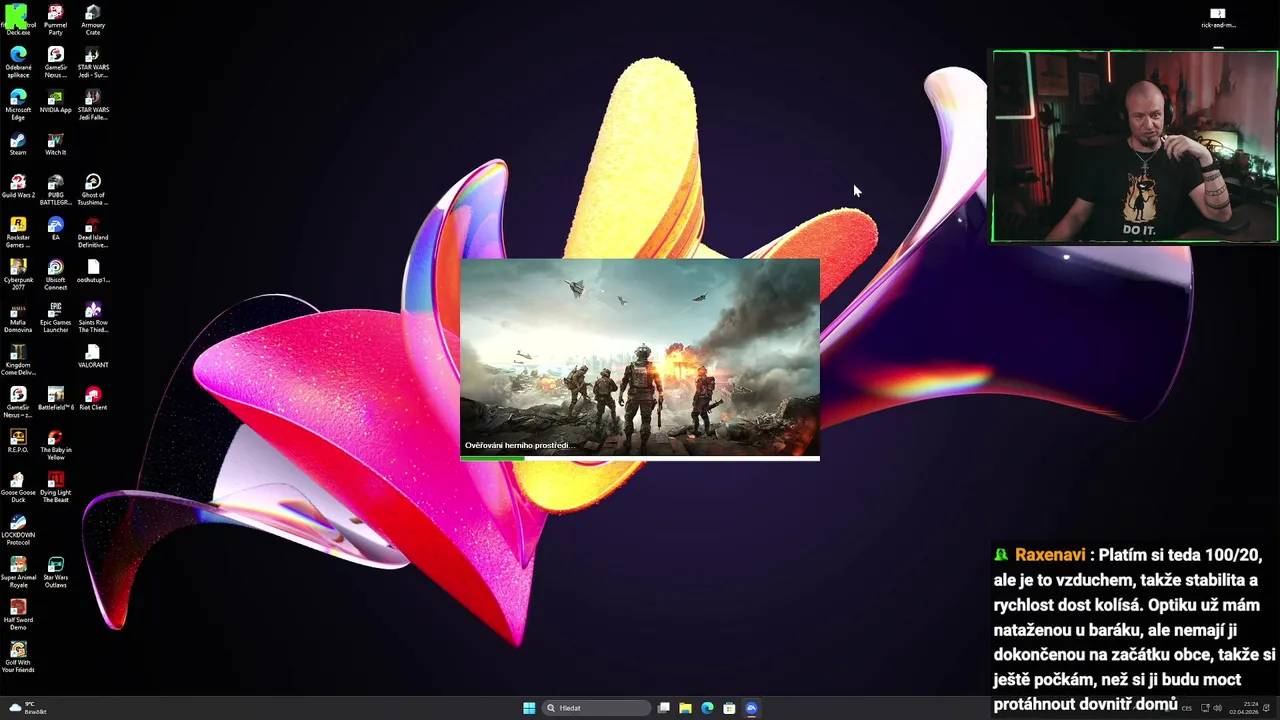Click the active game launcher taskbar icon
The image size is (1280, 720).
pyautogui.click(x=751, y=708)
